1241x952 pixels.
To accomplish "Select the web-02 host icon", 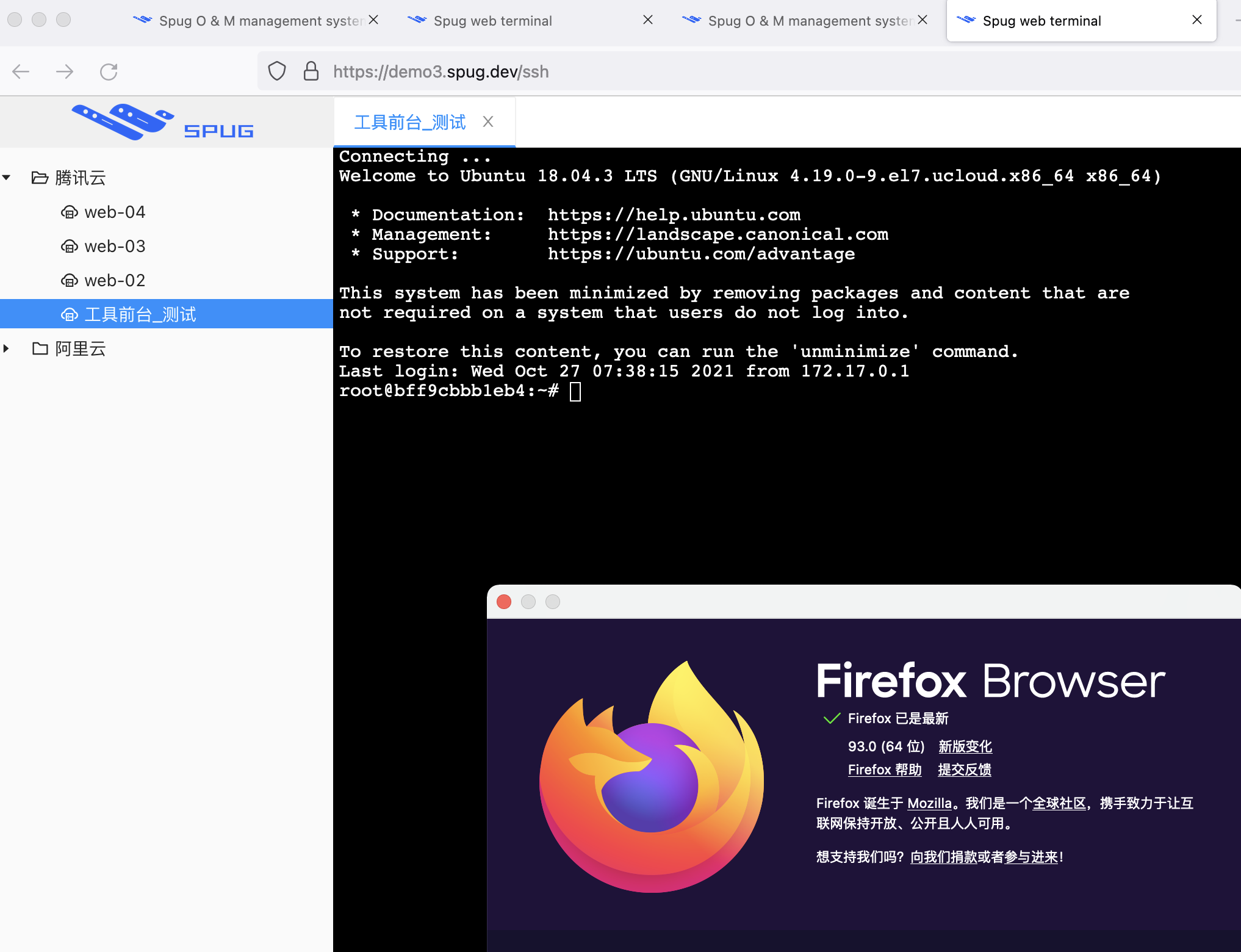I will (x=70, y=280).
